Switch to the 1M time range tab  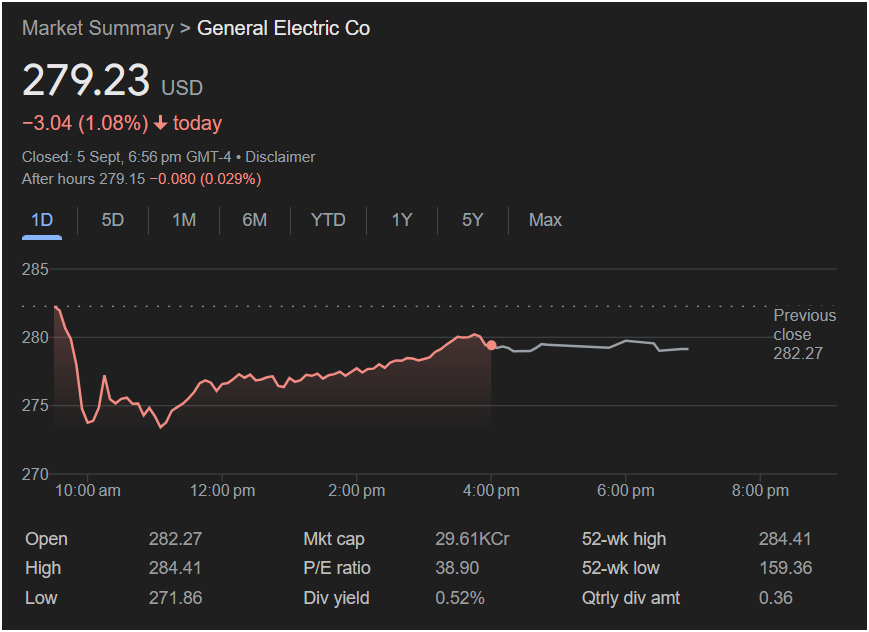(184, 220)
